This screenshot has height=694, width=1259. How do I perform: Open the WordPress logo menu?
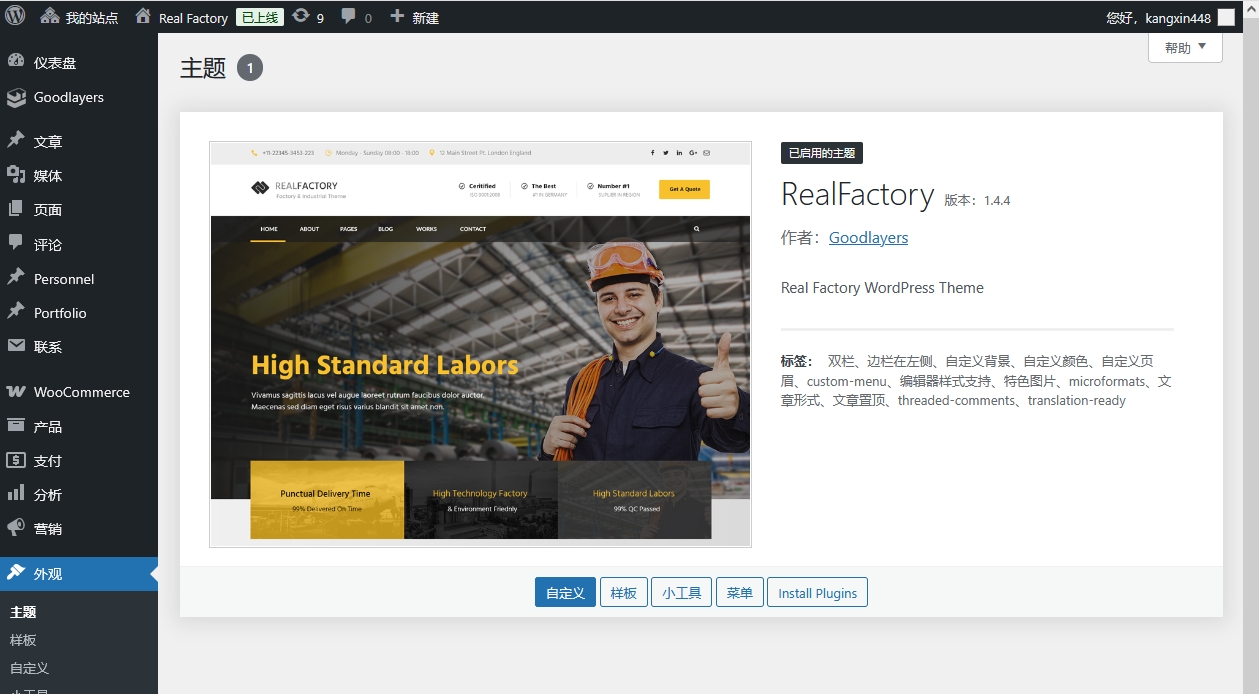(x=15, y=16)
